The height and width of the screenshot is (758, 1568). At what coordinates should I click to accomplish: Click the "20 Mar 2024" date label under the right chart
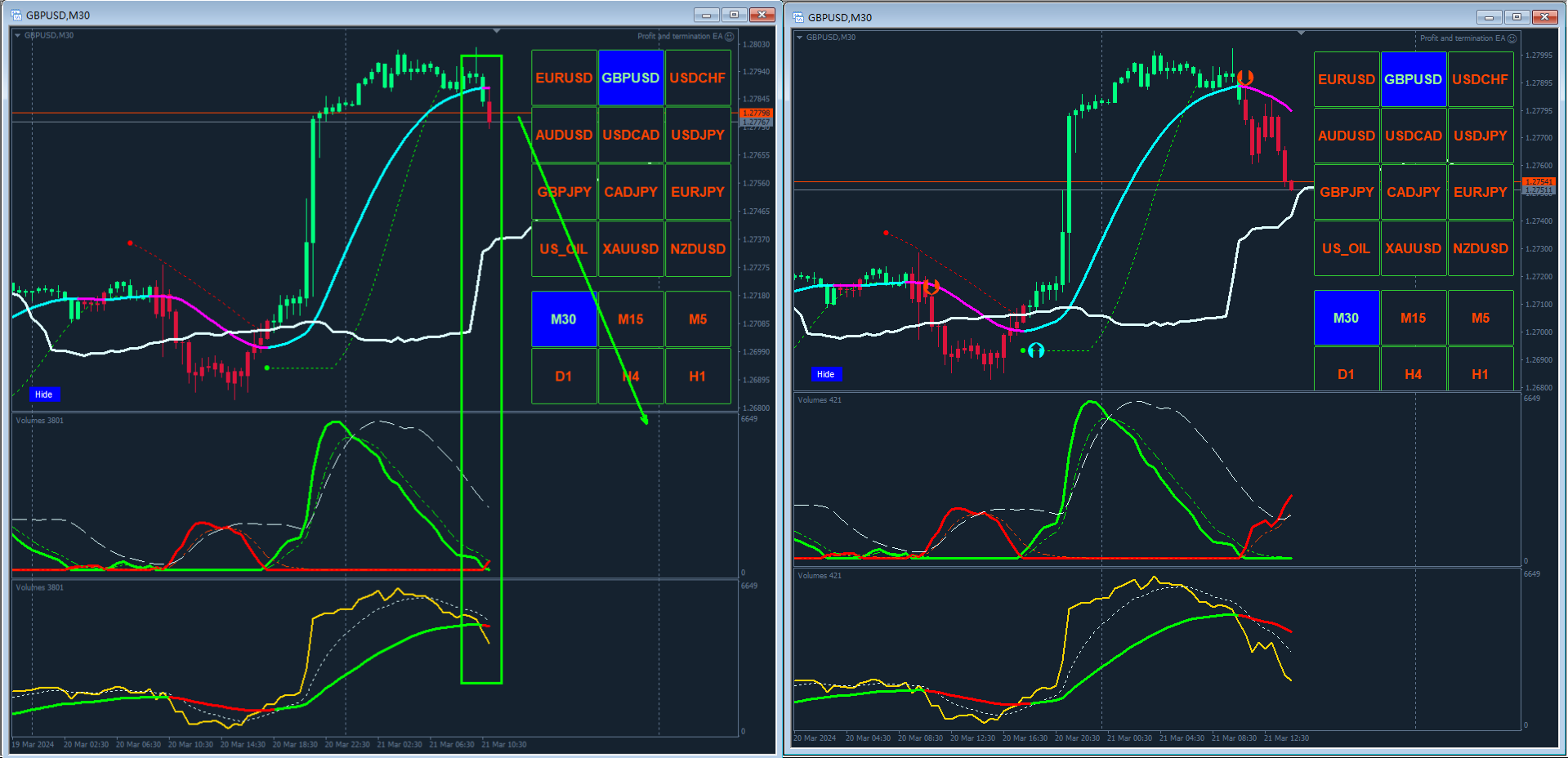click(815, 738)
